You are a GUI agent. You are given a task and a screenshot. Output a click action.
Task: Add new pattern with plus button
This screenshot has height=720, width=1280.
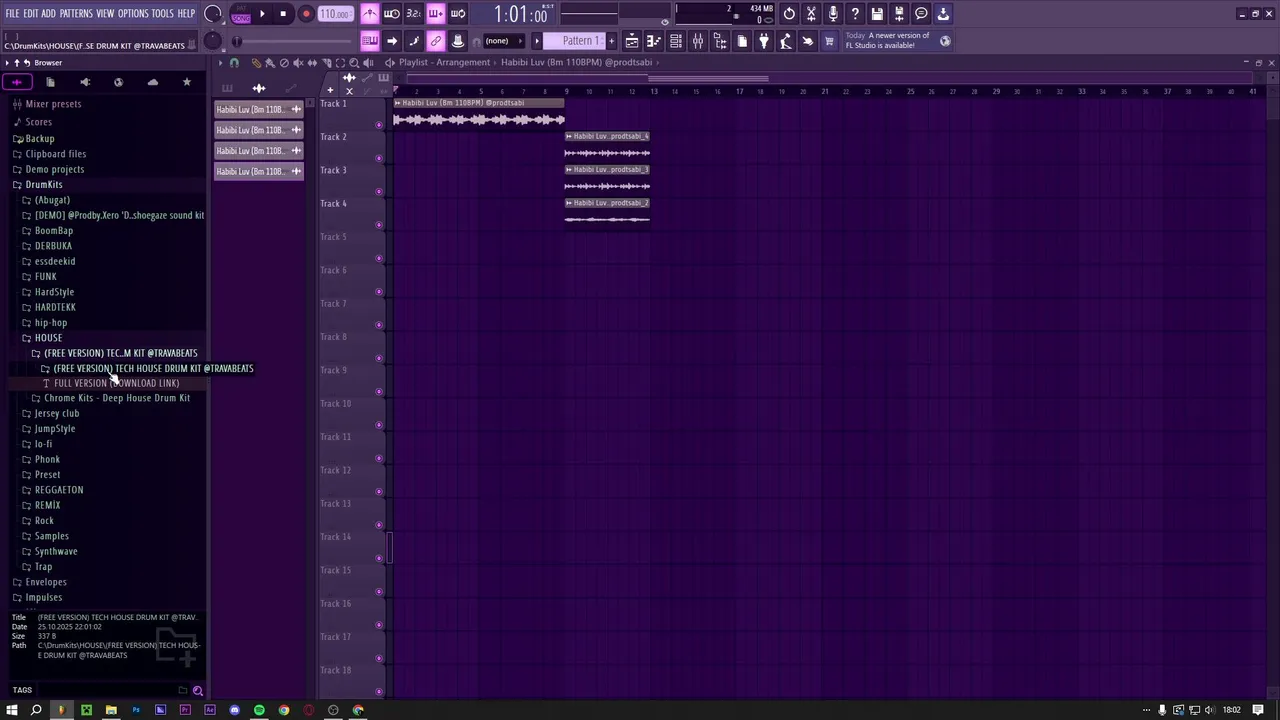pyautogui.click(x=612, y=41)
